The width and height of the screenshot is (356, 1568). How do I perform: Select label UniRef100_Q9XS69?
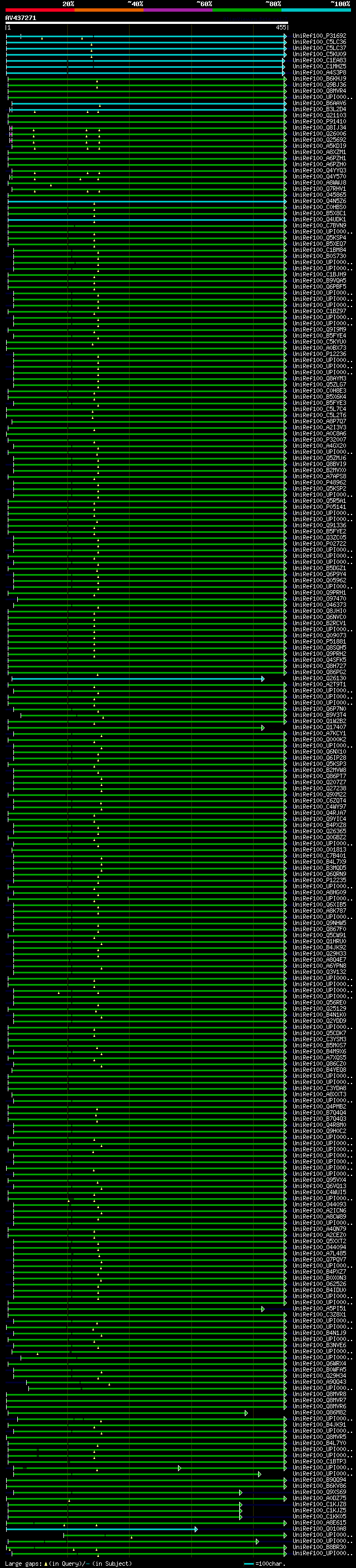point(319,1492)
